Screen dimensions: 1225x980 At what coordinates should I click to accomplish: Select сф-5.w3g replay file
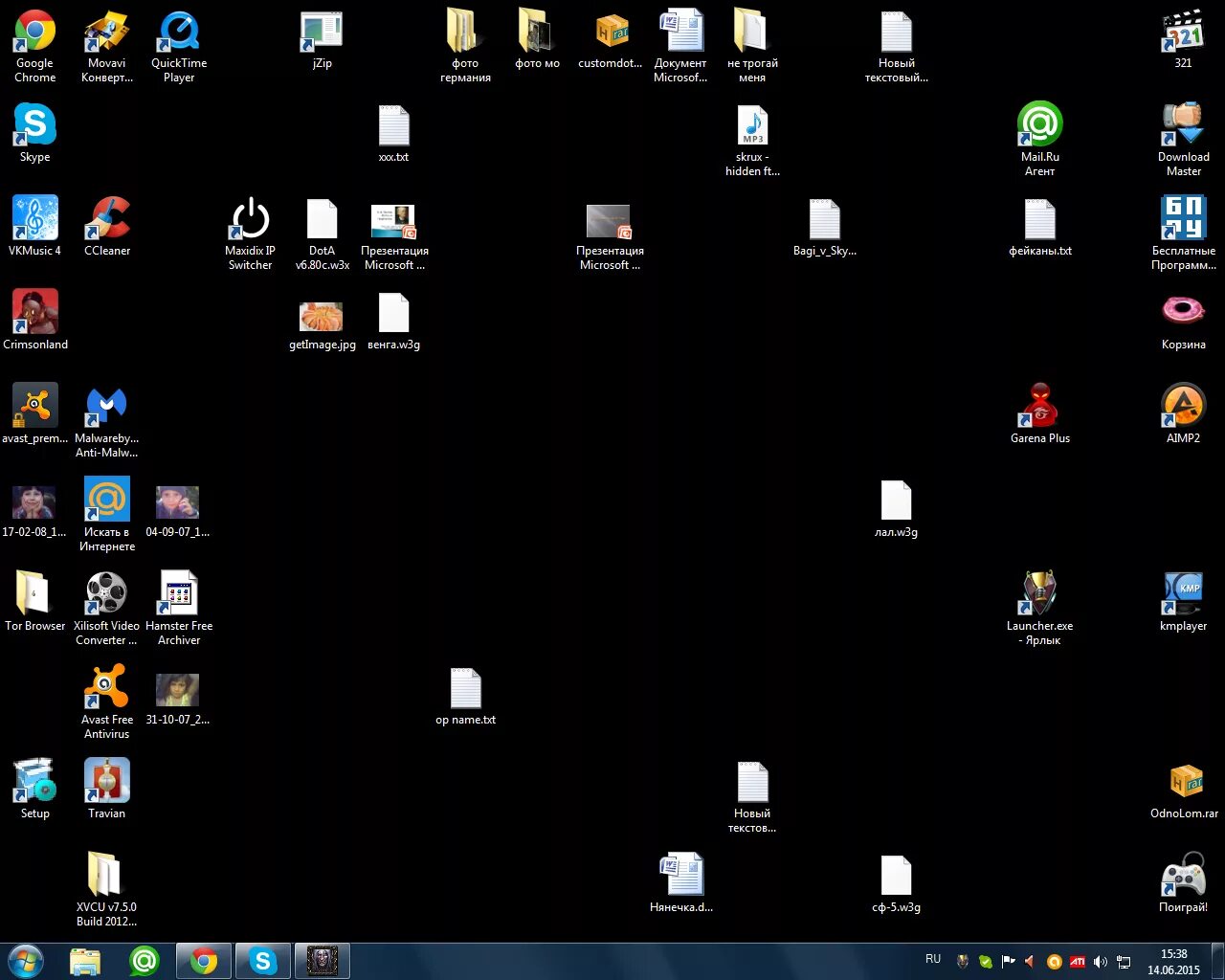tap(897, 882)
